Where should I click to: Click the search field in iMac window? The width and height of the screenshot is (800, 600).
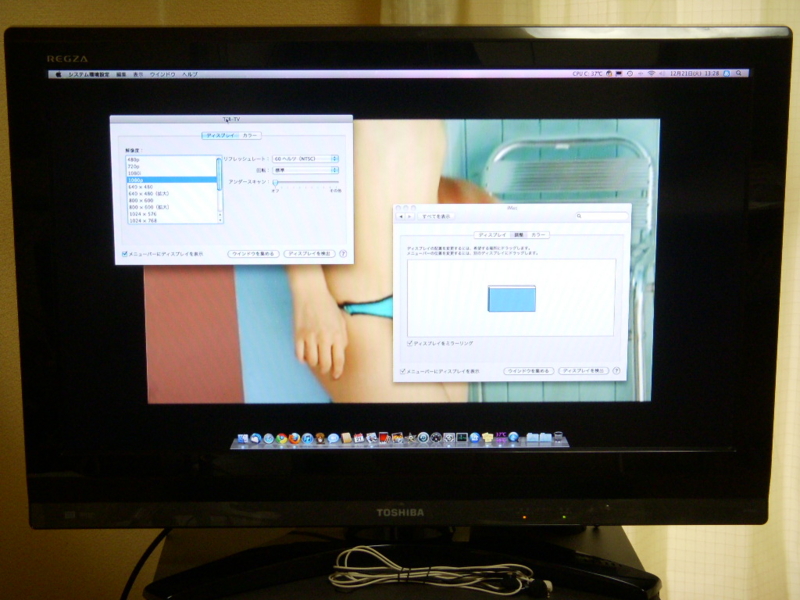[x=601, y=216]
